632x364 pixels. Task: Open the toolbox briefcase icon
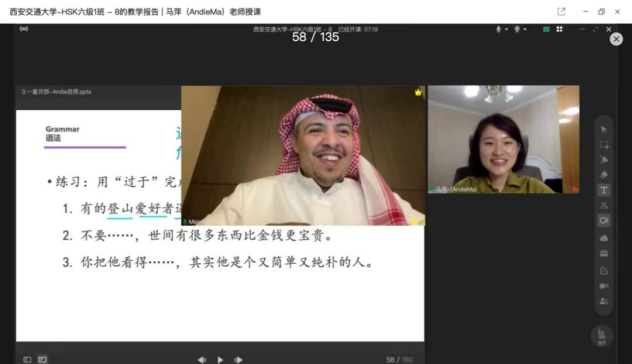603,254
